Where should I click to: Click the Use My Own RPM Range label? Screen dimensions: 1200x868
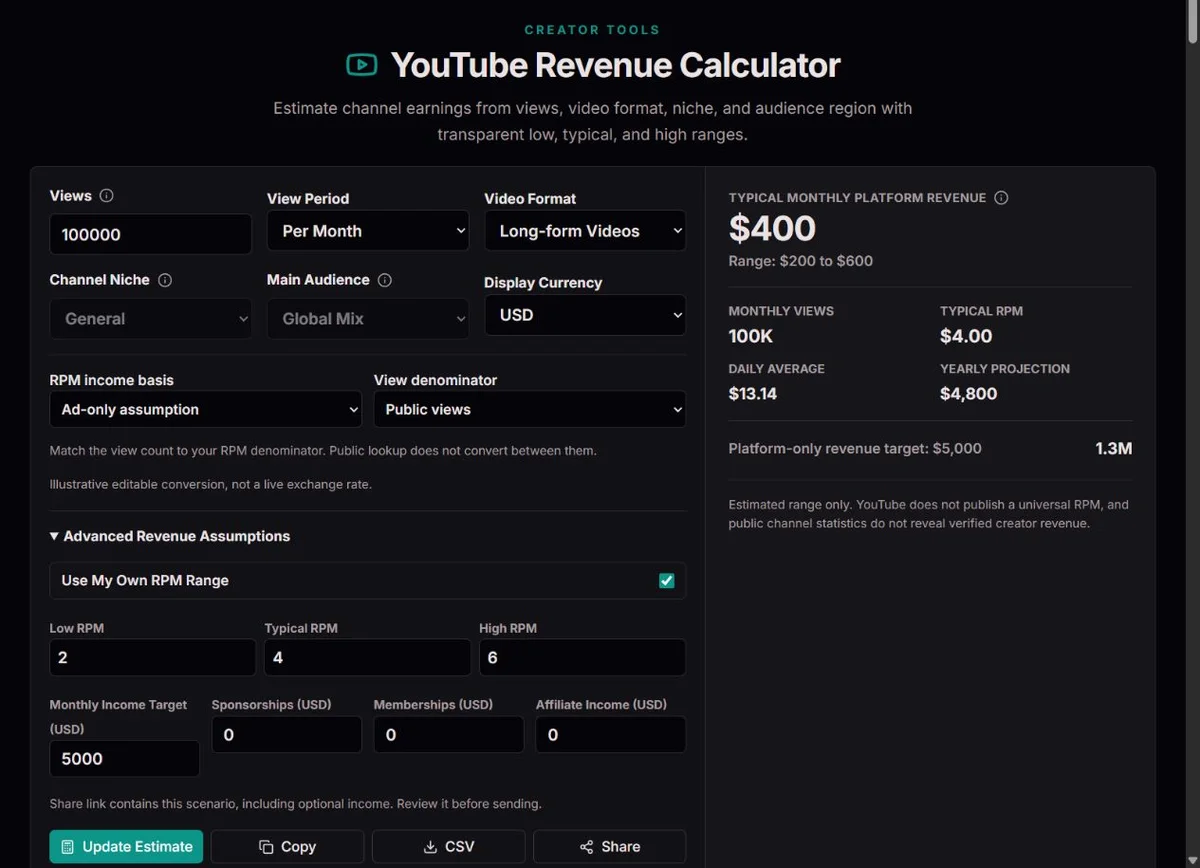click(145, 581)
